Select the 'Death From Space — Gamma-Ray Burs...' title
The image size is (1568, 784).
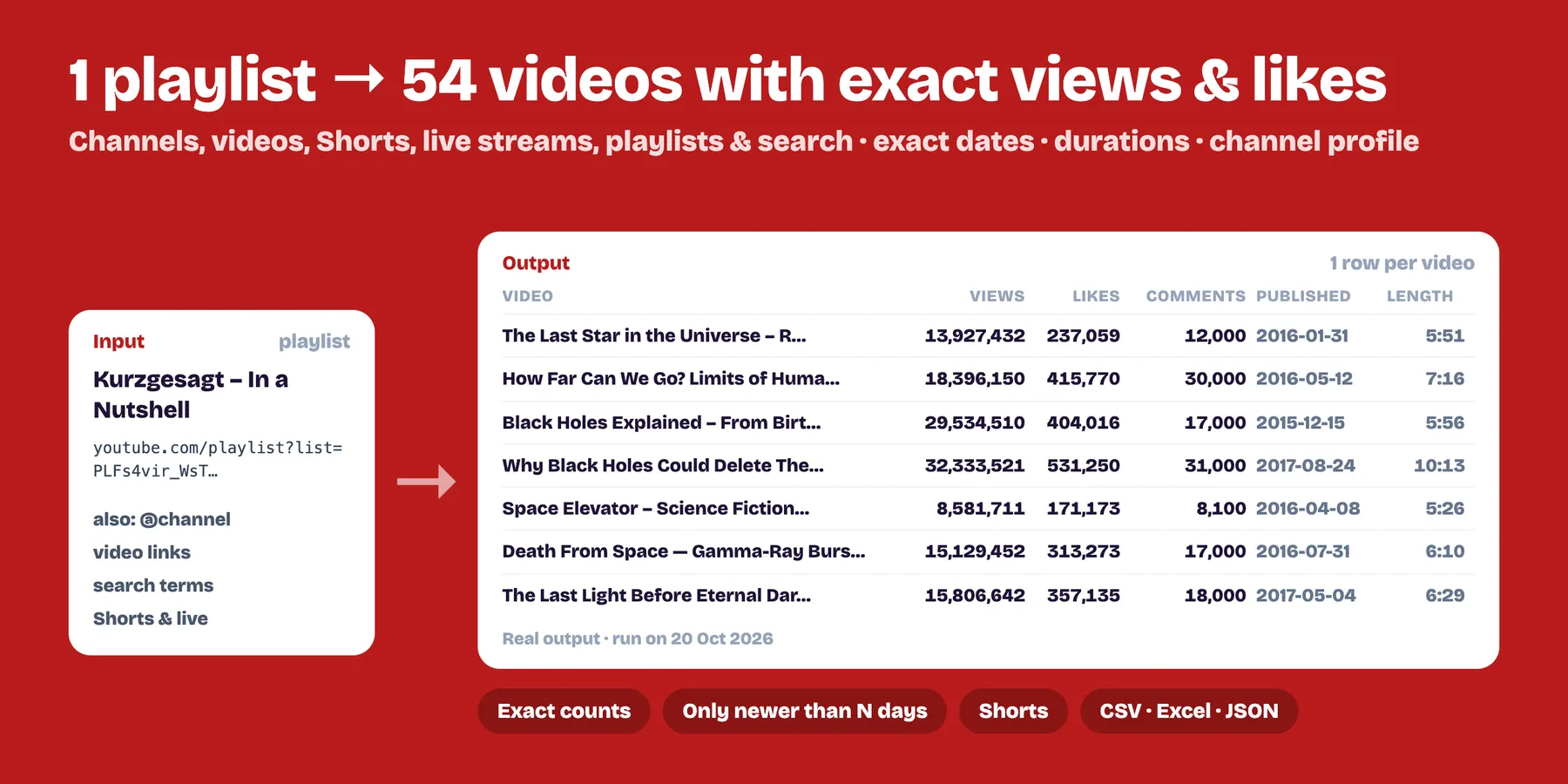[x=684, y=551]
